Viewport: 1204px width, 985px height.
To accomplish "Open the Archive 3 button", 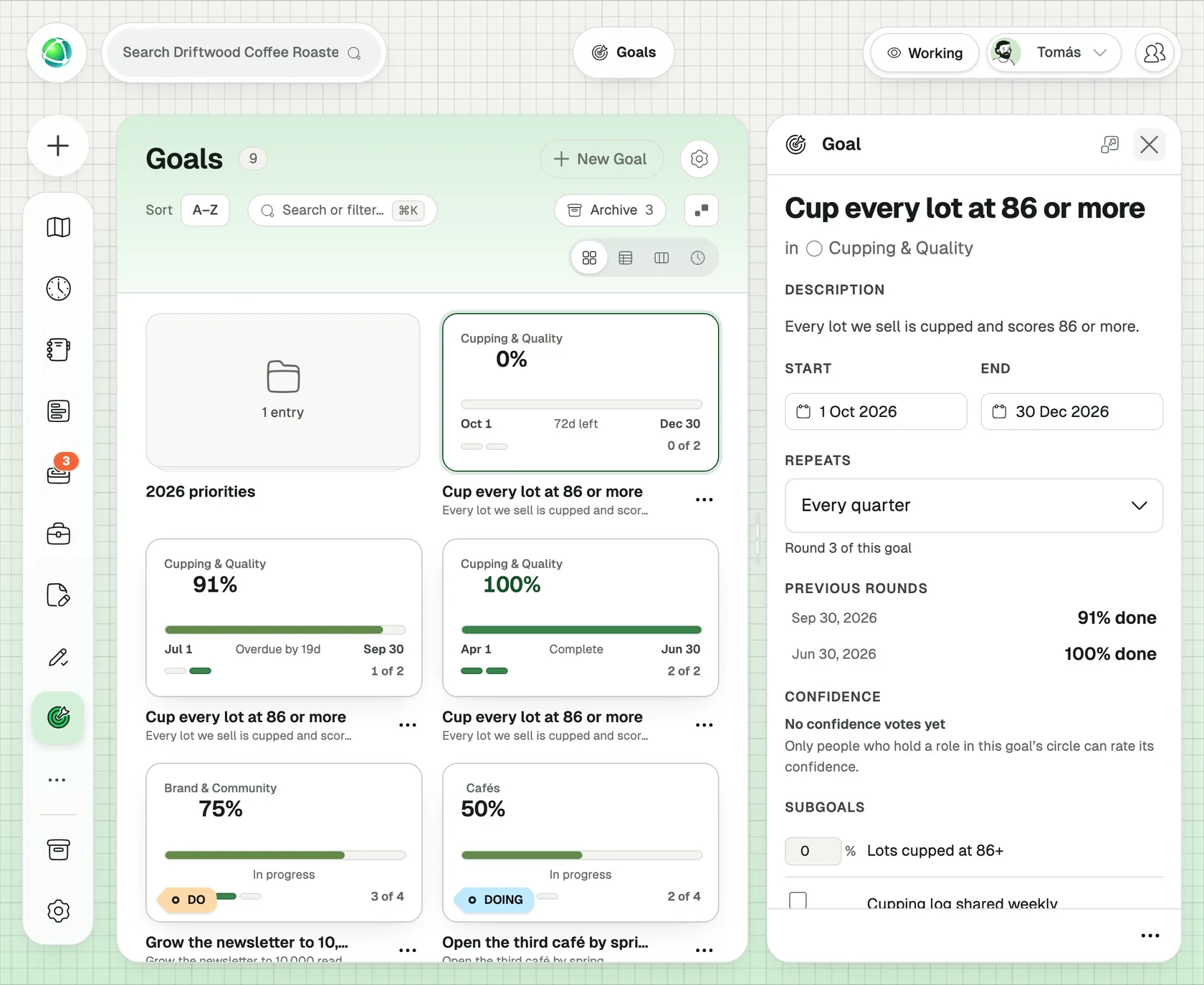I will pos(610,210).
